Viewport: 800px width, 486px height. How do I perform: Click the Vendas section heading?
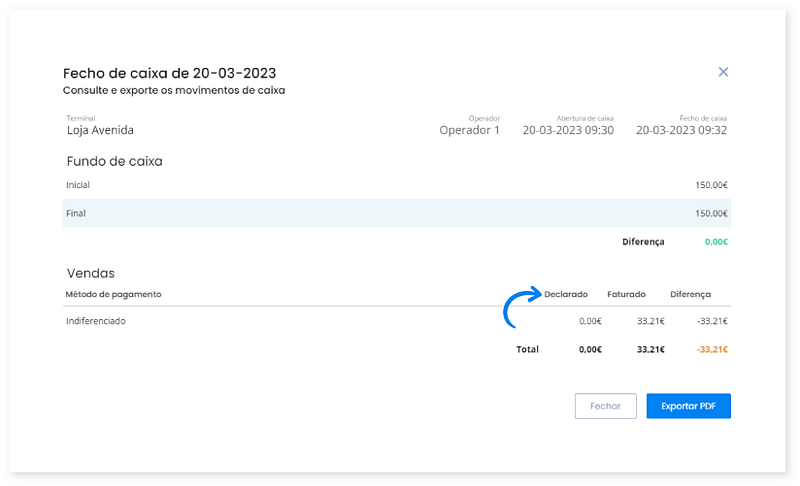point(90,272)
